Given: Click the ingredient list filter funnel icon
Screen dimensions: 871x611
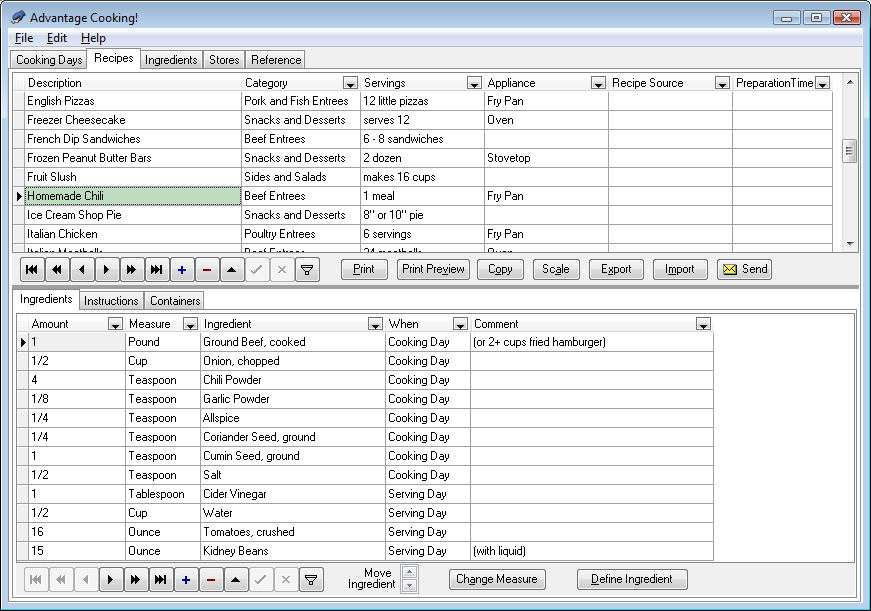Looking at the screenshot, I should point(311,579).
